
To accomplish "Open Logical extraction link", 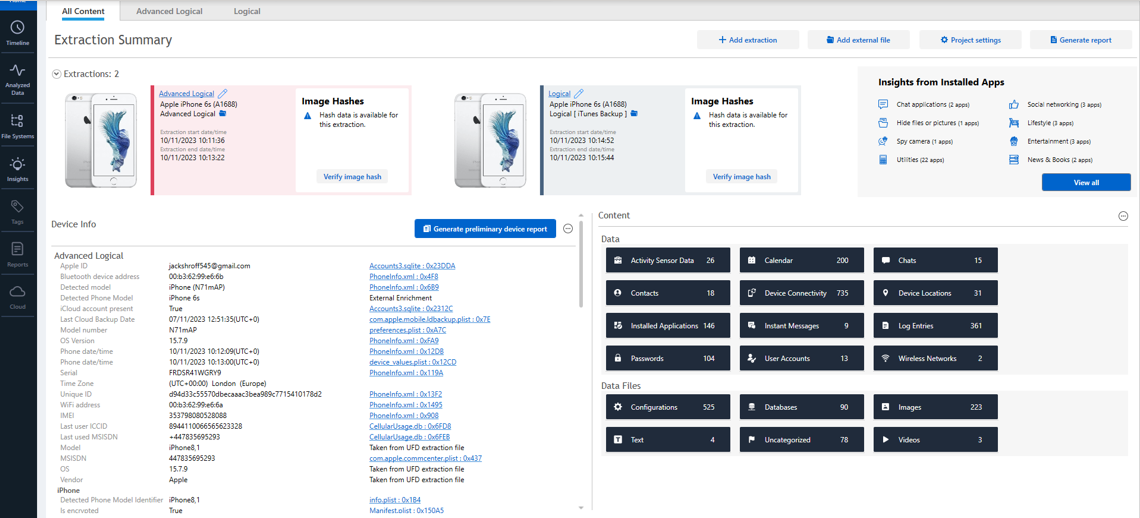I will tap(559, 94).
